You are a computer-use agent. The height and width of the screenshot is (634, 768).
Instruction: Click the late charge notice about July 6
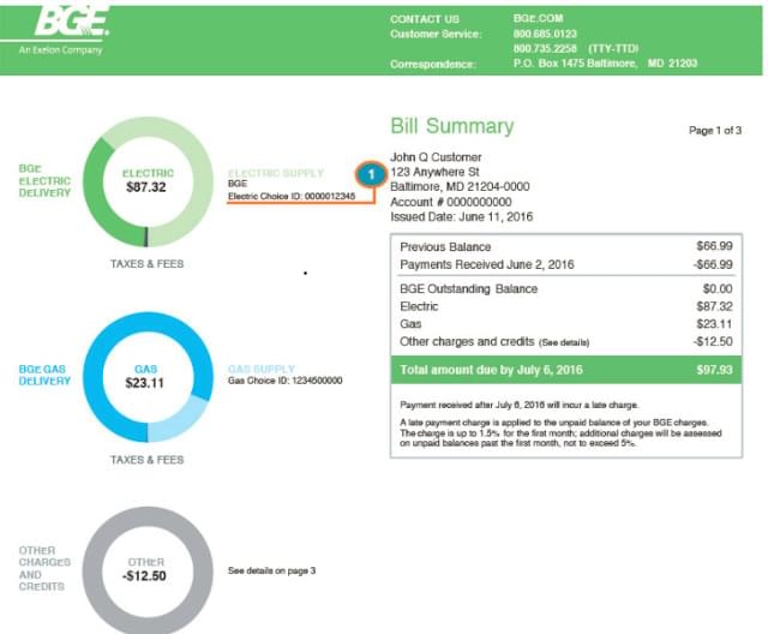click(x=519, y=405)
